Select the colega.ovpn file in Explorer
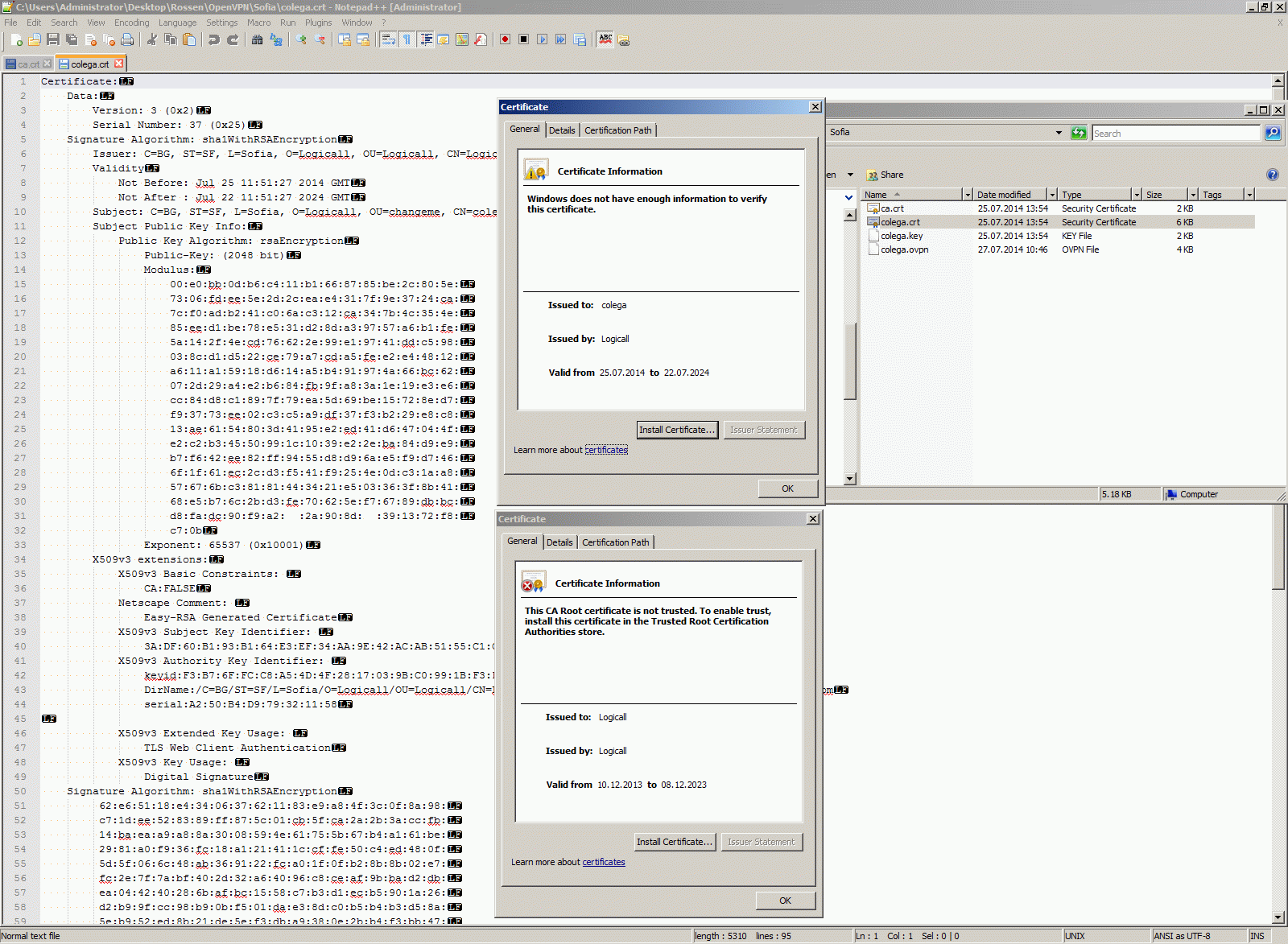 tap(905, 249)
